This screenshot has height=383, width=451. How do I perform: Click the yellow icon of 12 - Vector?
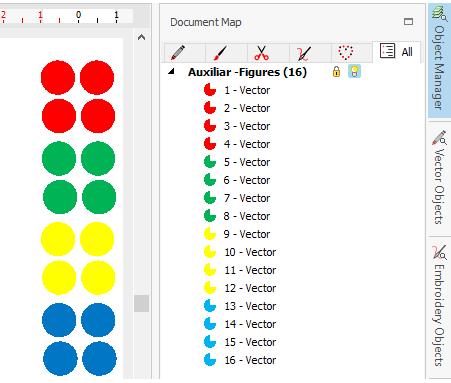(210, 288)
